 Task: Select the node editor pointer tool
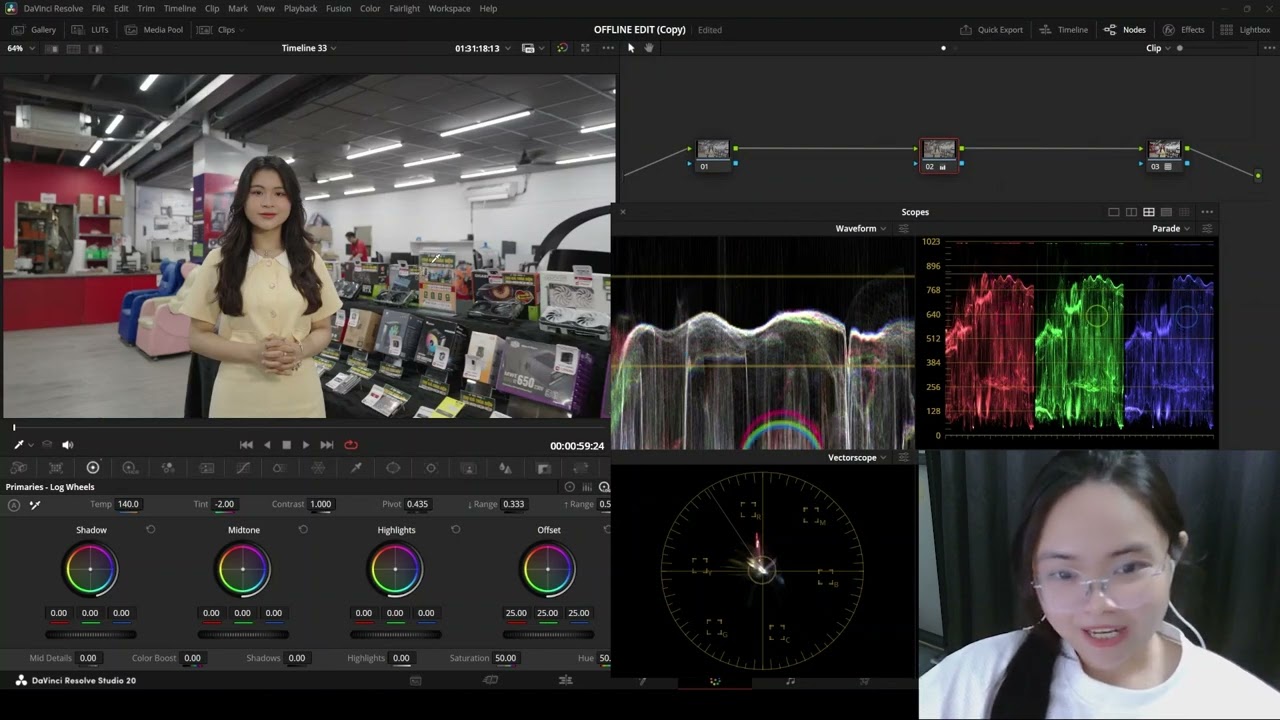tap(631, 48)
